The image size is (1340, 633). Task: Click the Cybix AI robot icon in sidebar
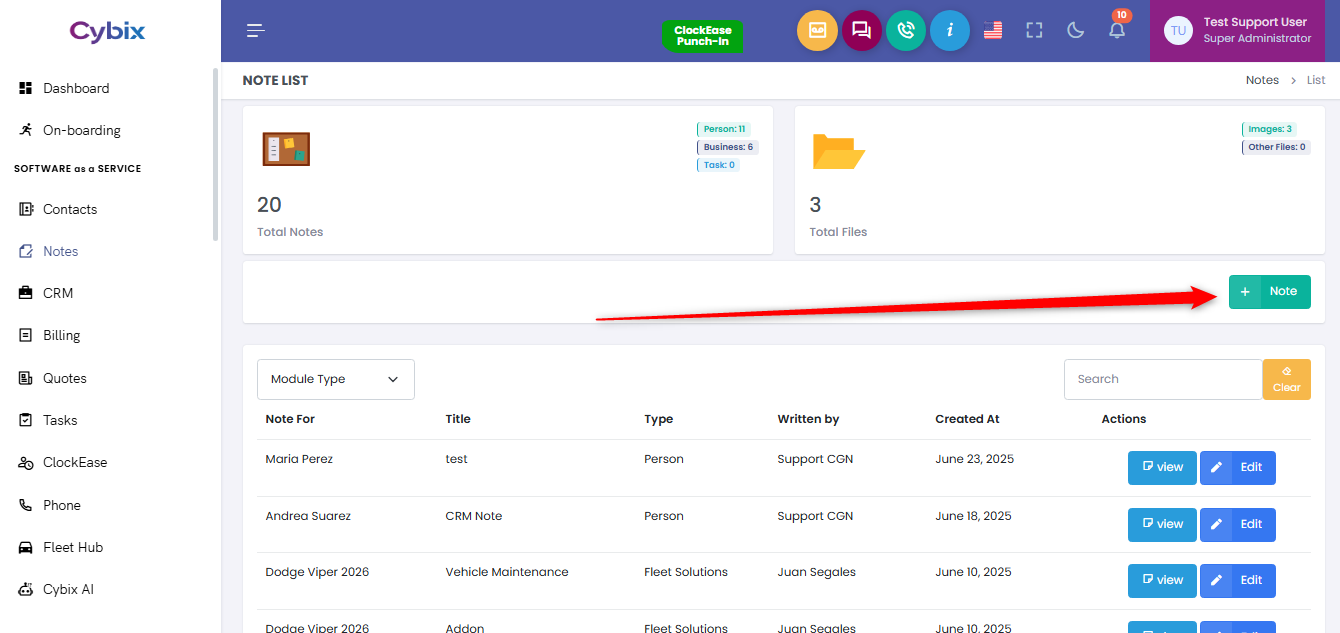(x=26, y=589)
